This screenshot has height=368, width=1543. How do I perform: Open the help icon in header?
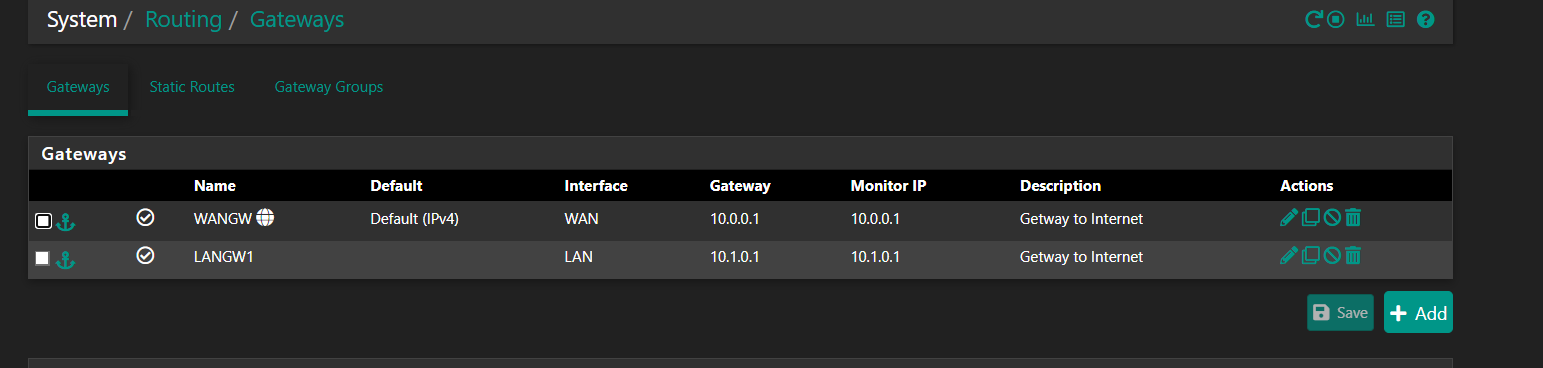[1426, 19]
